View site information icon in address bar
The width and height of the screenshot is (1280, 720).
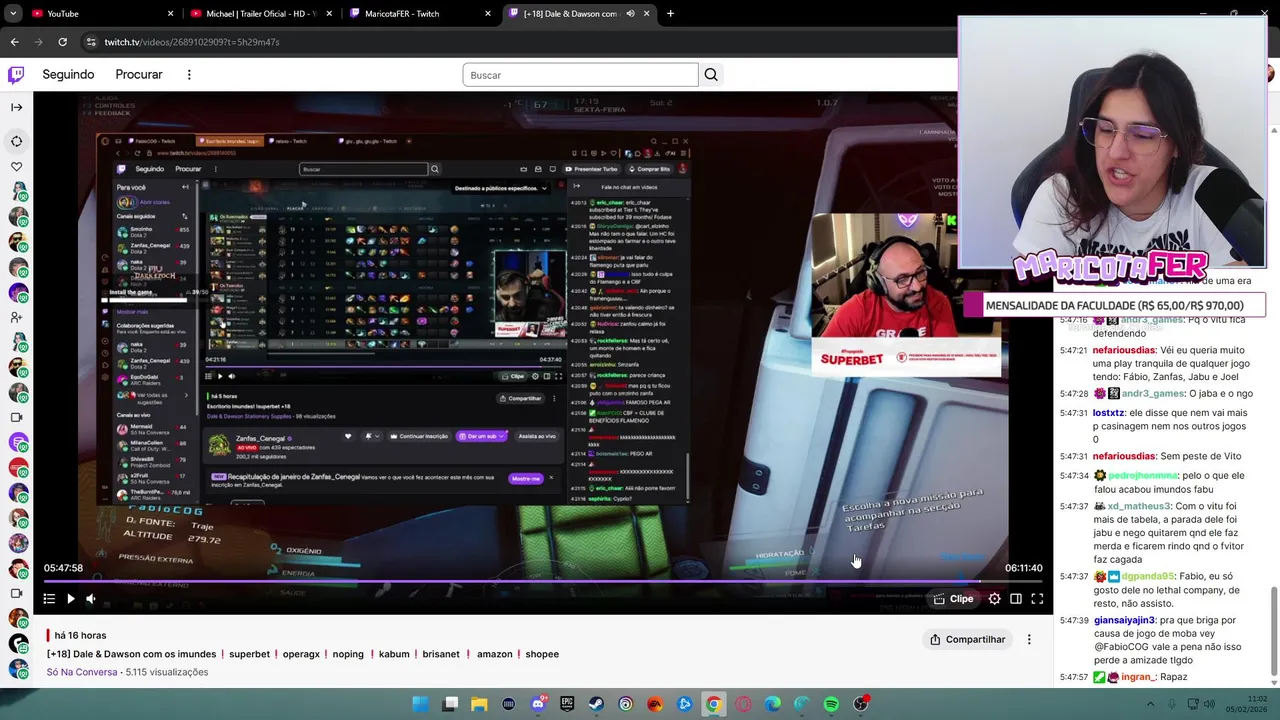(x=91, y=42)
